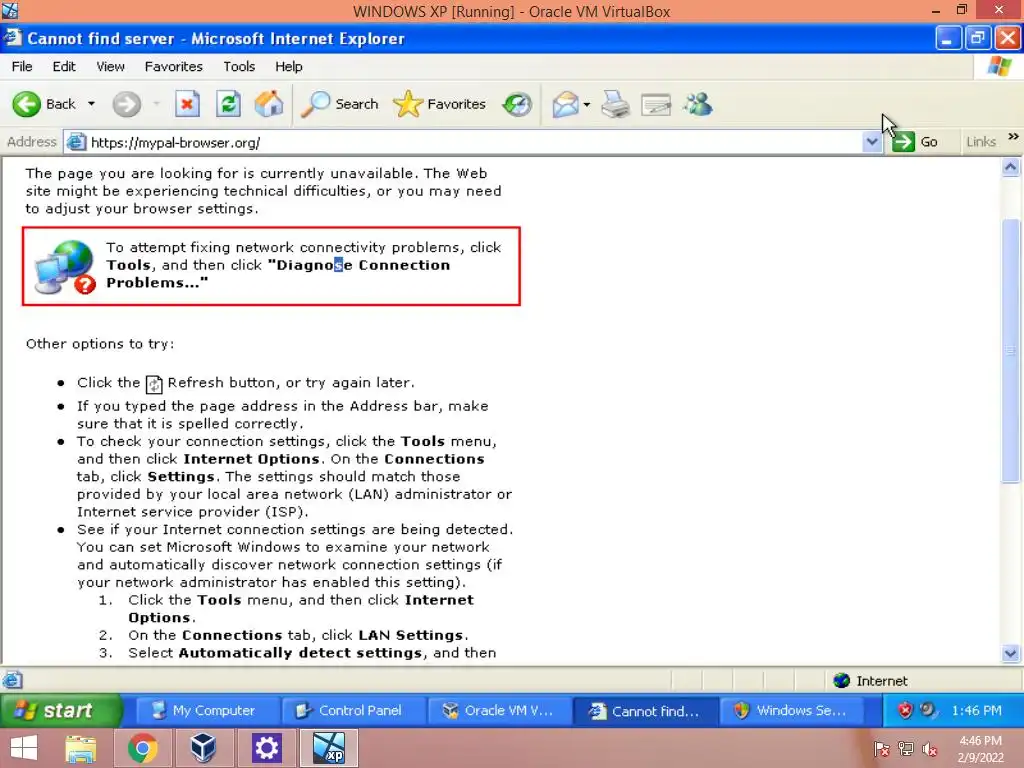This screenshot has width=1024, height=768.
Task: Click the page icon in the status bar
Action: coord(12,680)
